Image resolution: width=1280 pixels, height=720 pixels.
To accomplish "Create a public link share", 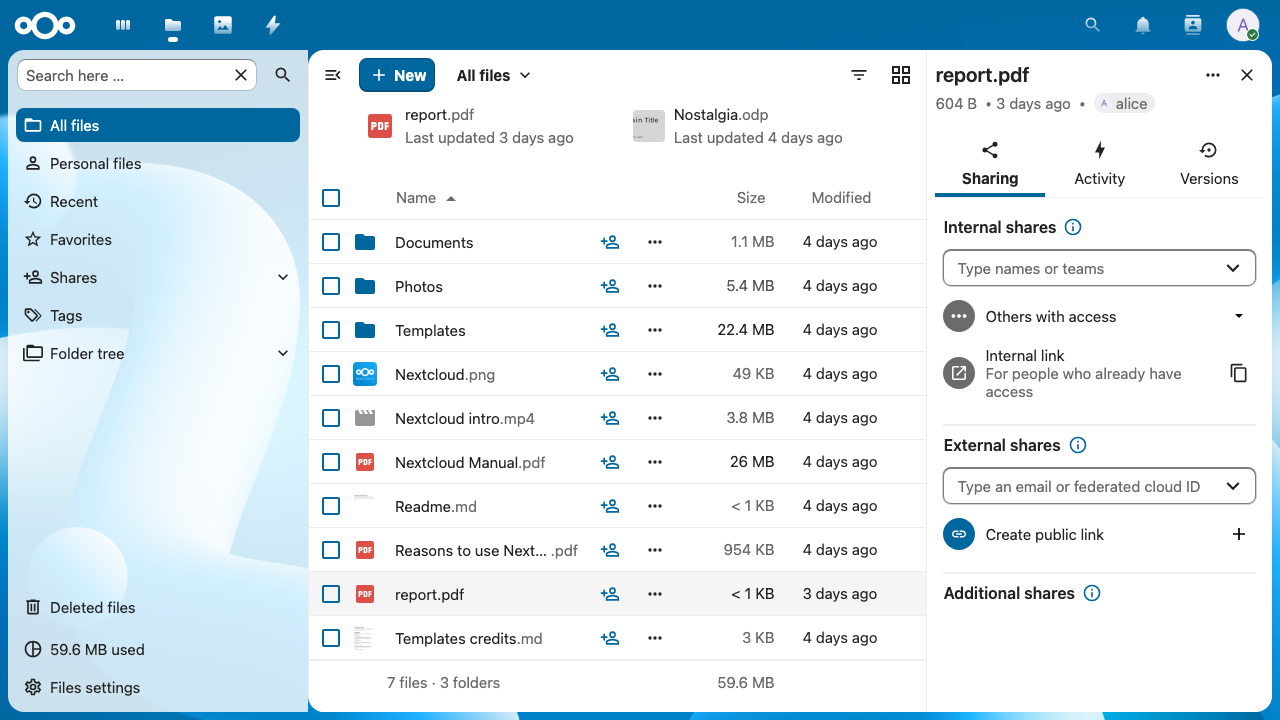I will click(x=1238, y=534).
